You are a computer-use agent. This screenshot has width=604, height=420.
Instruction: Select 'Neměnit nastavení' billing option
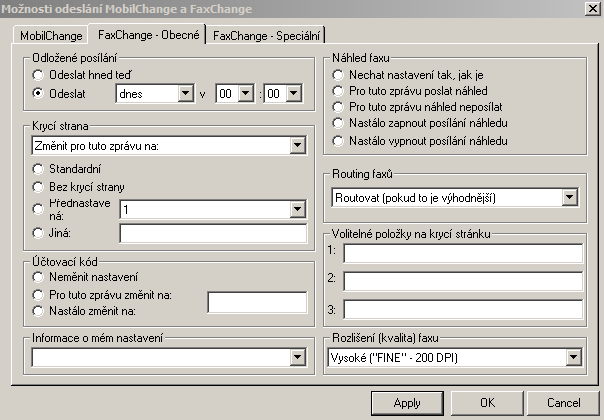click(38, 277)
